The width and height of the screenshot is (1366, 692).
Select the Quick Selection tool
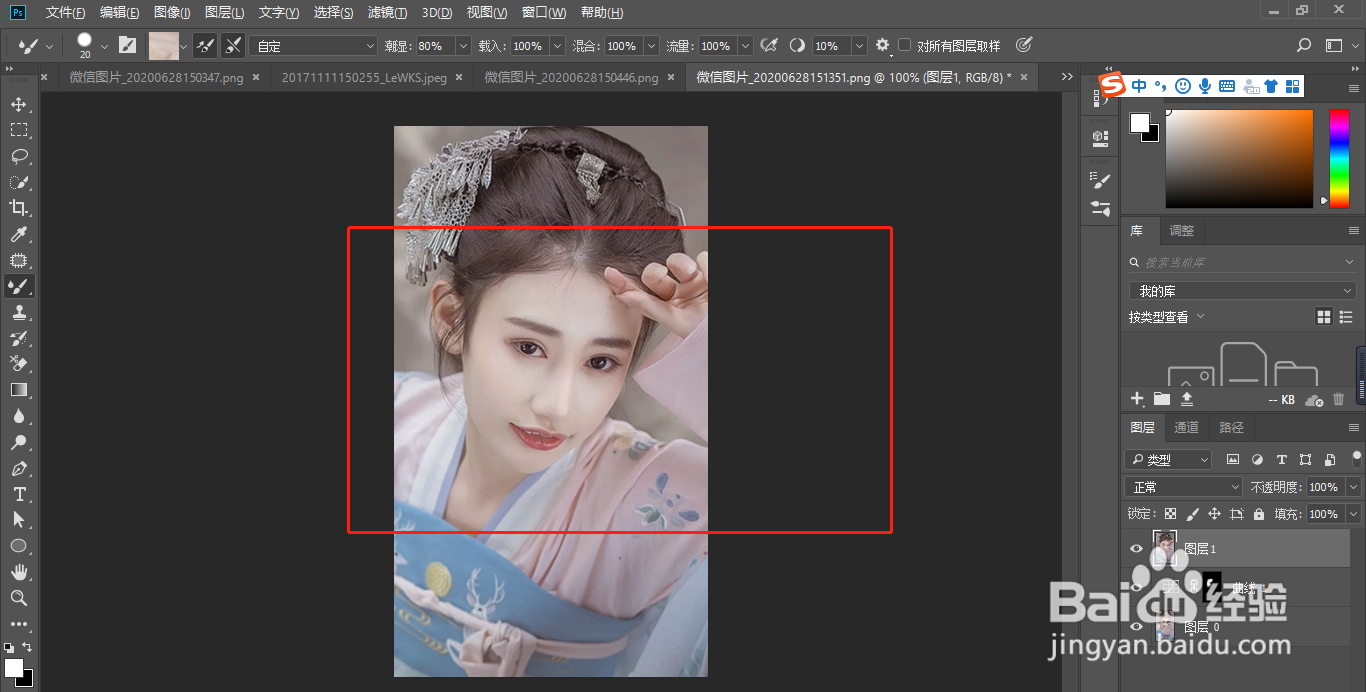[18, 182]
